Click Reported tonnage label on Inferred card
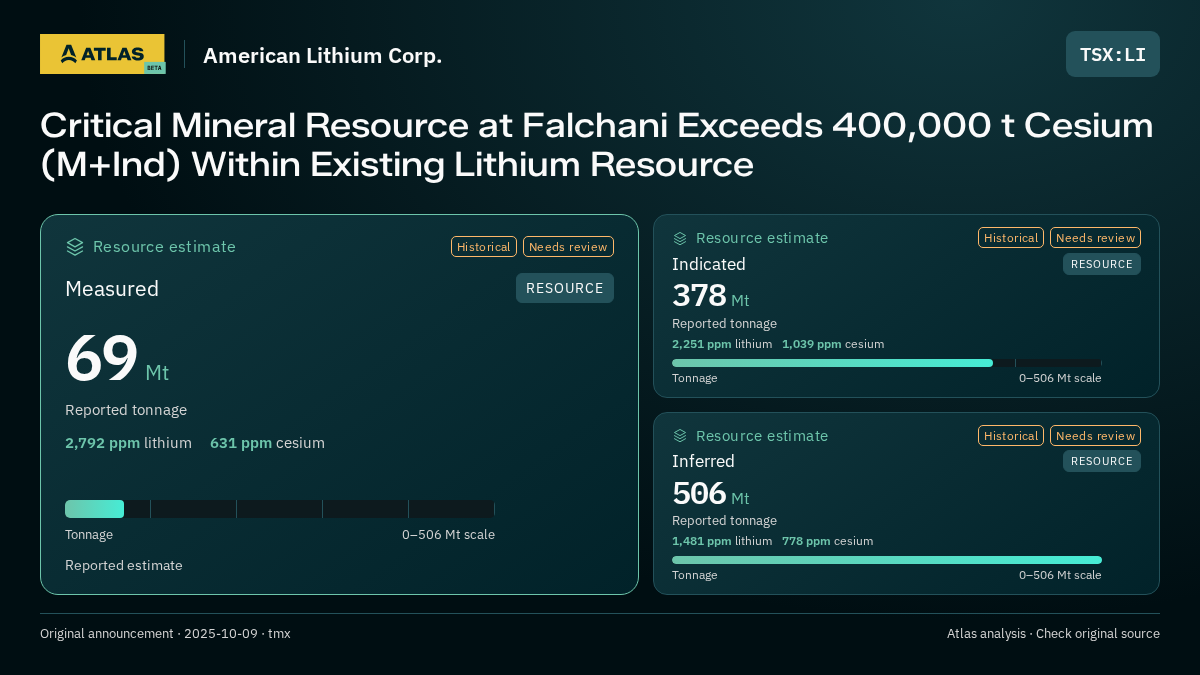Image resolution: width=1200 pixels, height=675 pixels. [724, 521]
